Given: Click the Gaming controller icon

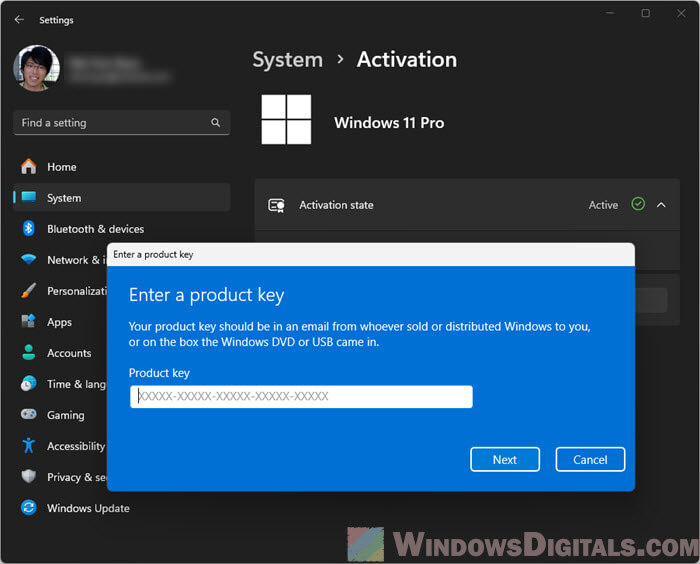Looking at the screenshot, I should [x=29, y=414].
